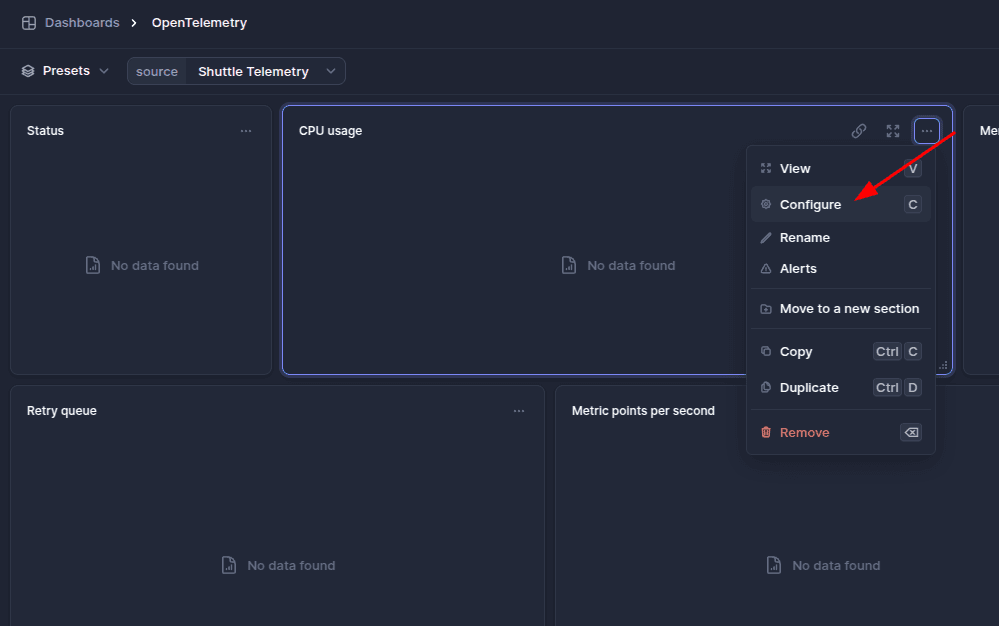This screenshot has width=999, height=626.
Task: Select Copy in the context menu
Action: pos(796,352)
